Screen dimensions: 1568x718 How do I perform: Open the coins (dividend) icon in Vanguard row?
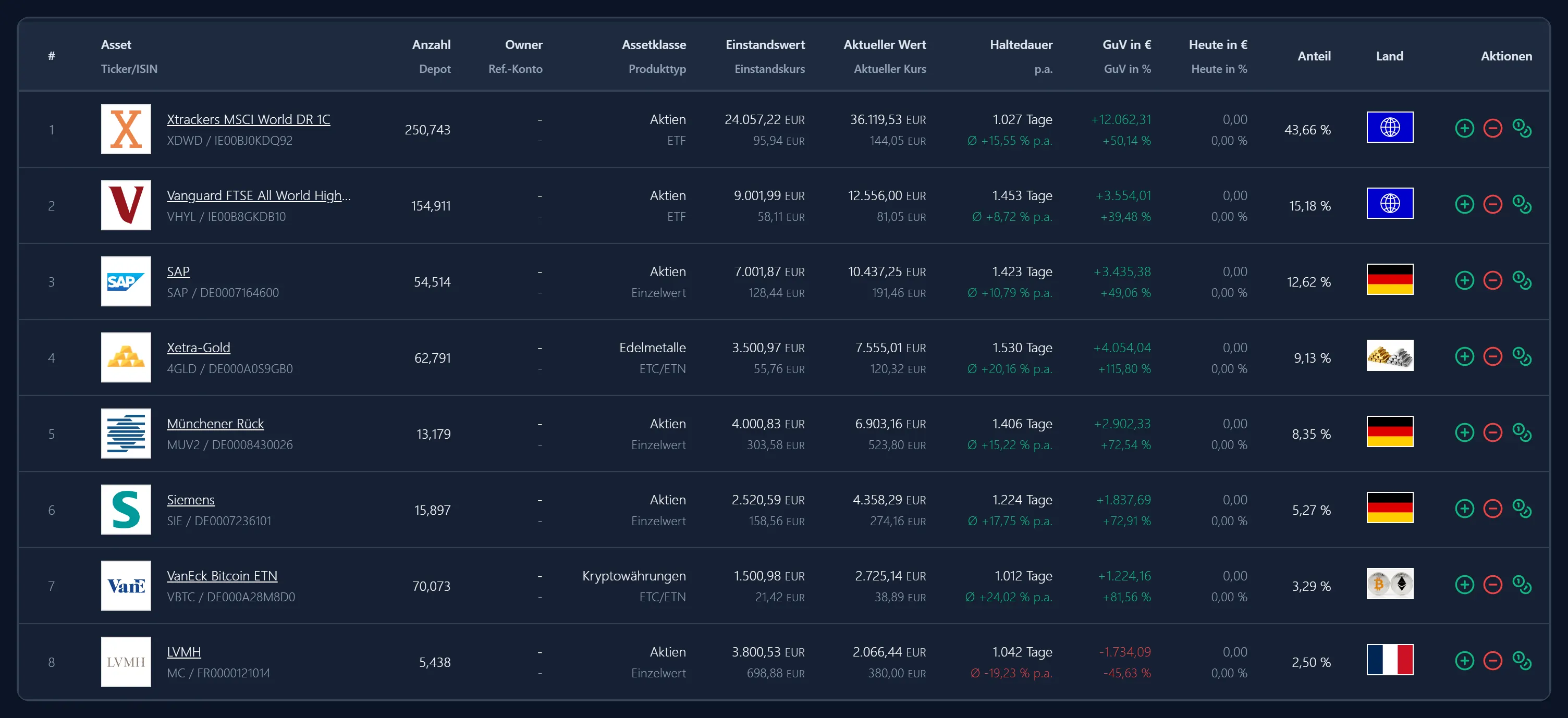coord(1522,204)
